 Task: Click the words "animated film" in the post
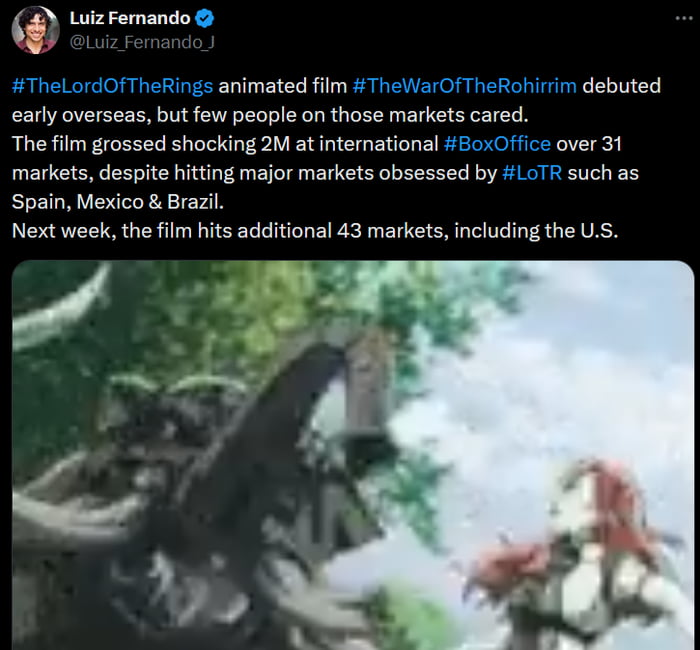pyautogui.click(x=283, y=86)
